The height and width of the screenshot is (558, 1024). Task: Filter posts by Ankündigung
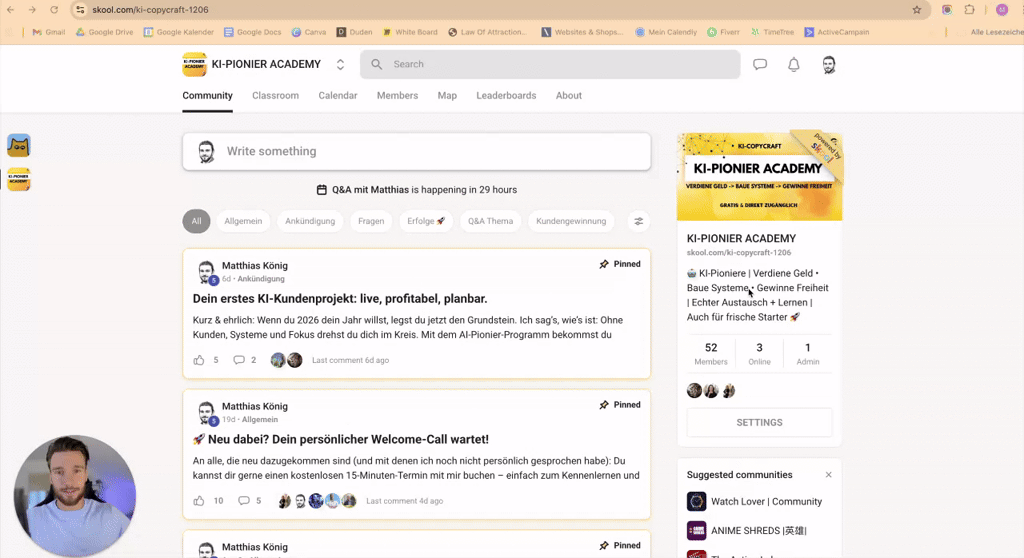pos(310,222)
